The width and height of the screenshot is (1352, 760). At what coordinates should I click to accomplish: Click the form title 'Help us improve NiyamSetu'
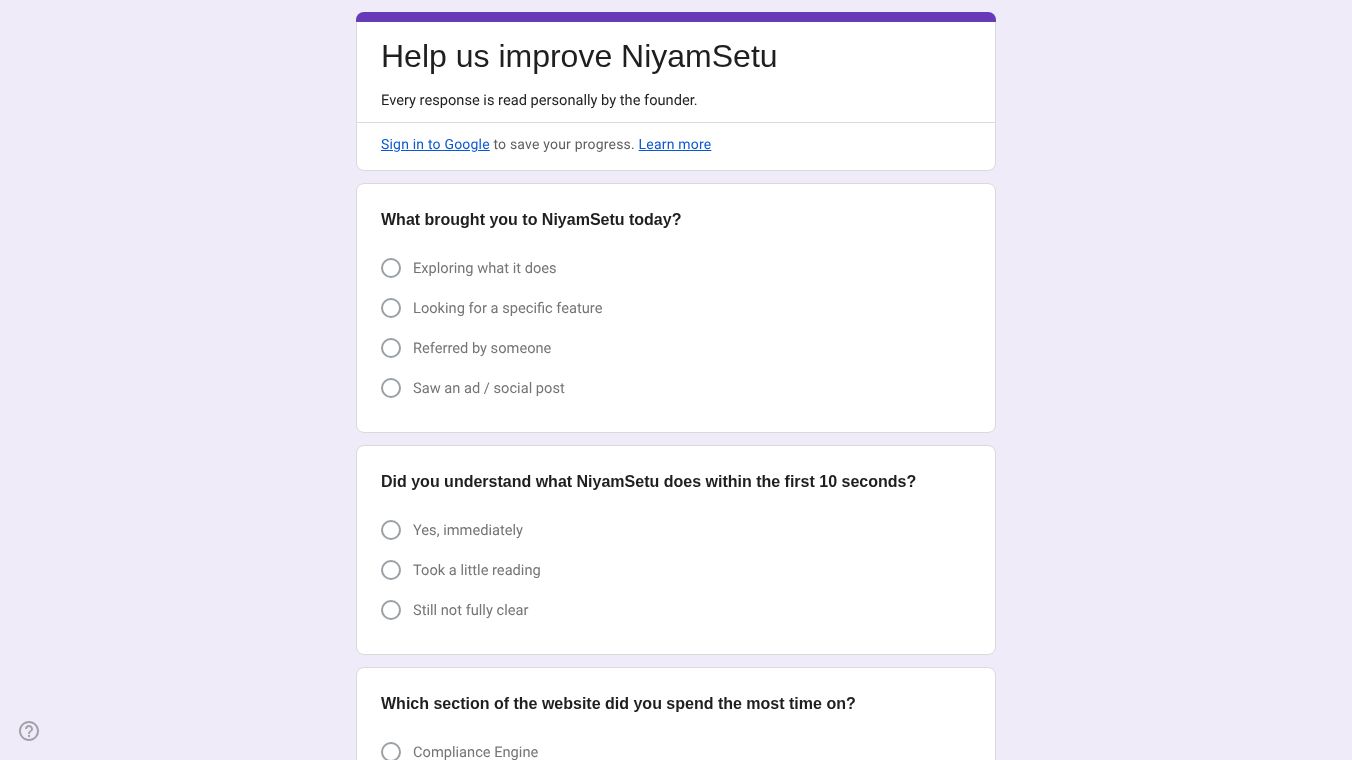(579, 56)
